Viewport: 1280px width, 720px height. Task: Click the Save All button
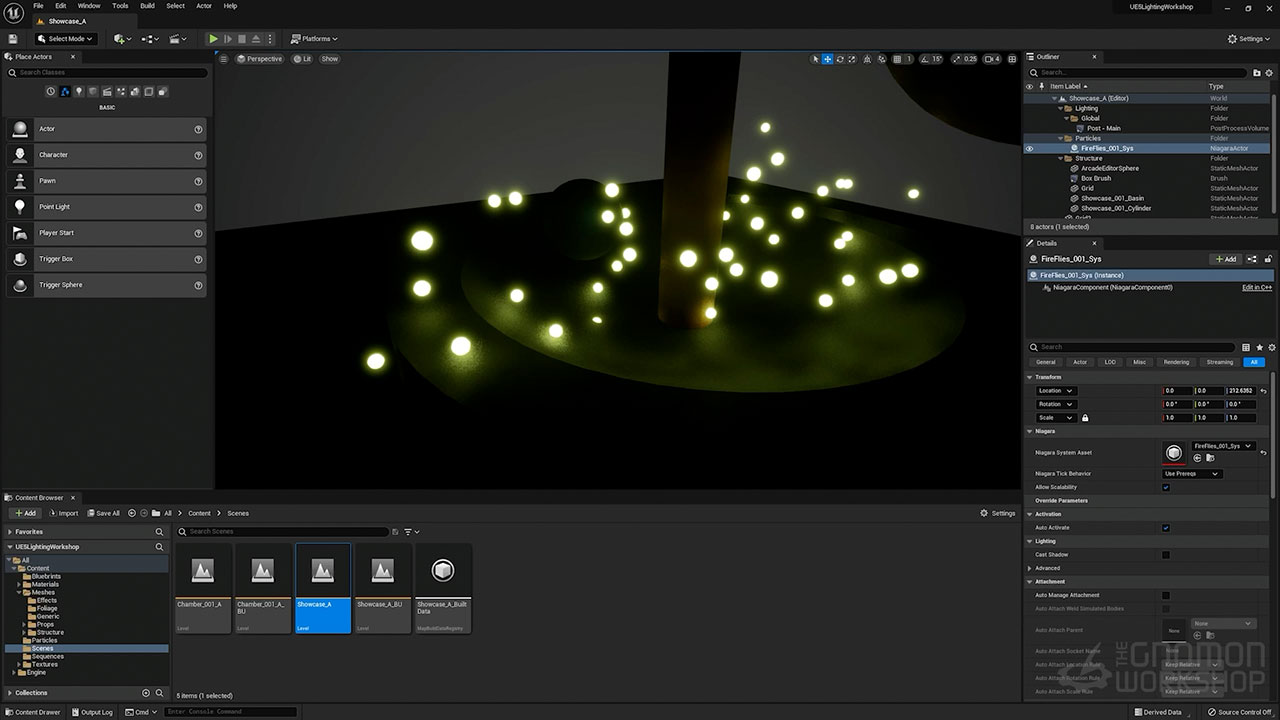(102, 513)
